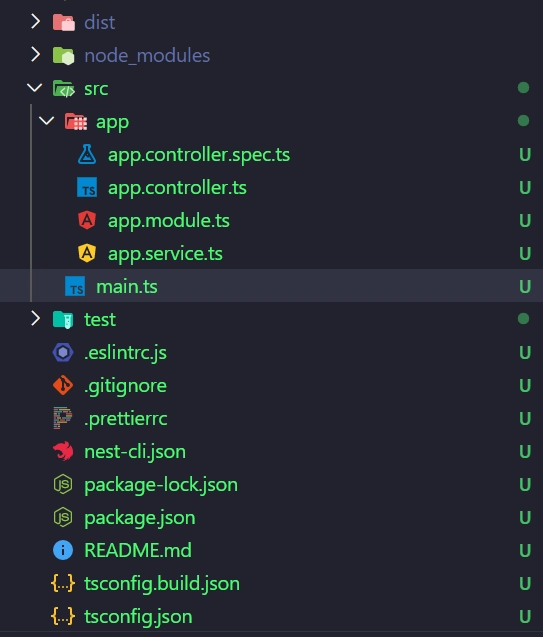Click the Prettier icon beside .prettierrc
The image size is (543, 637).
click(x=63, y=418)
